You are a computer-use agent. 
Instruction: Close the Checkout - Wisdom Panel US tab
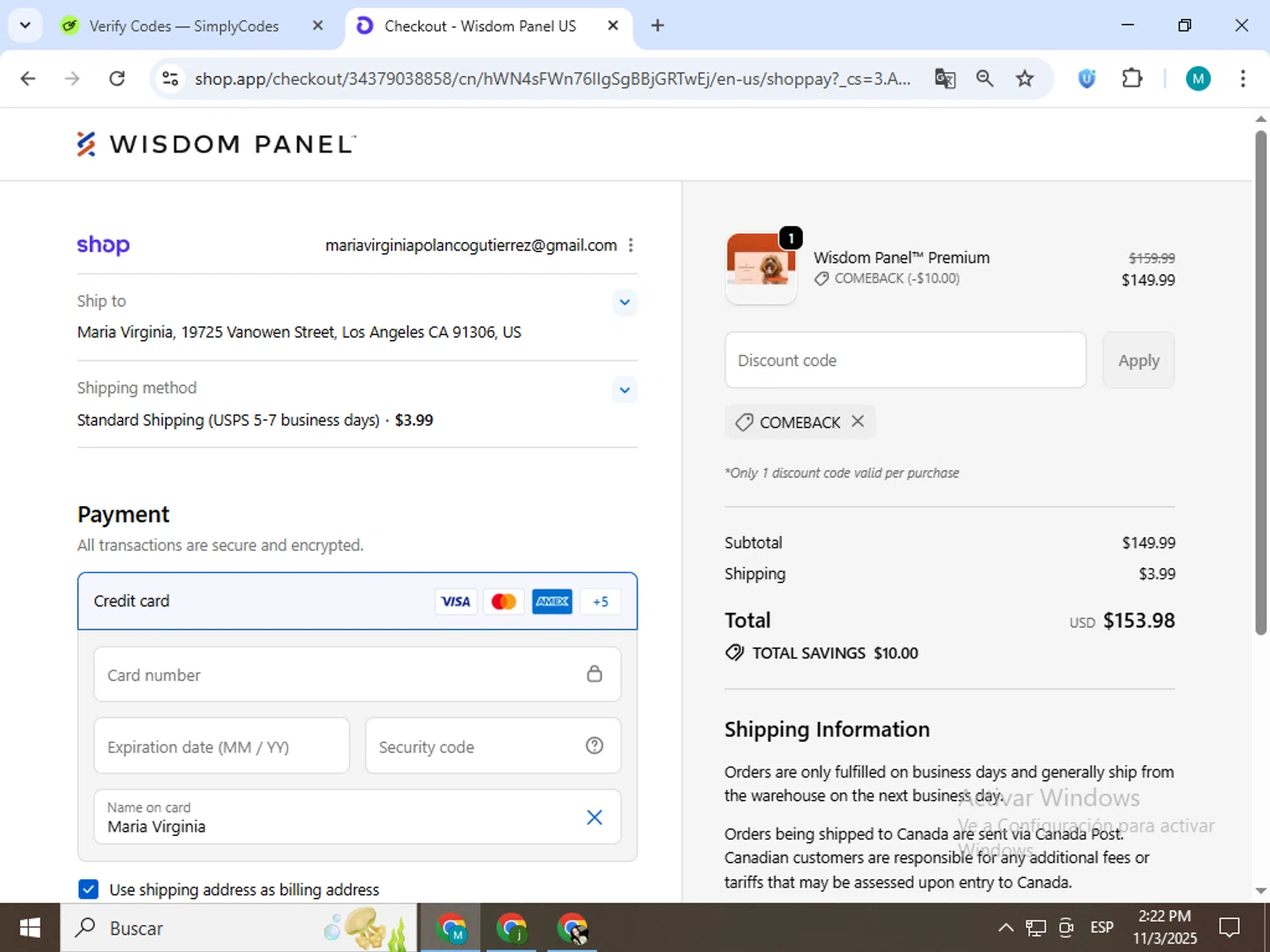pos(613,25)
